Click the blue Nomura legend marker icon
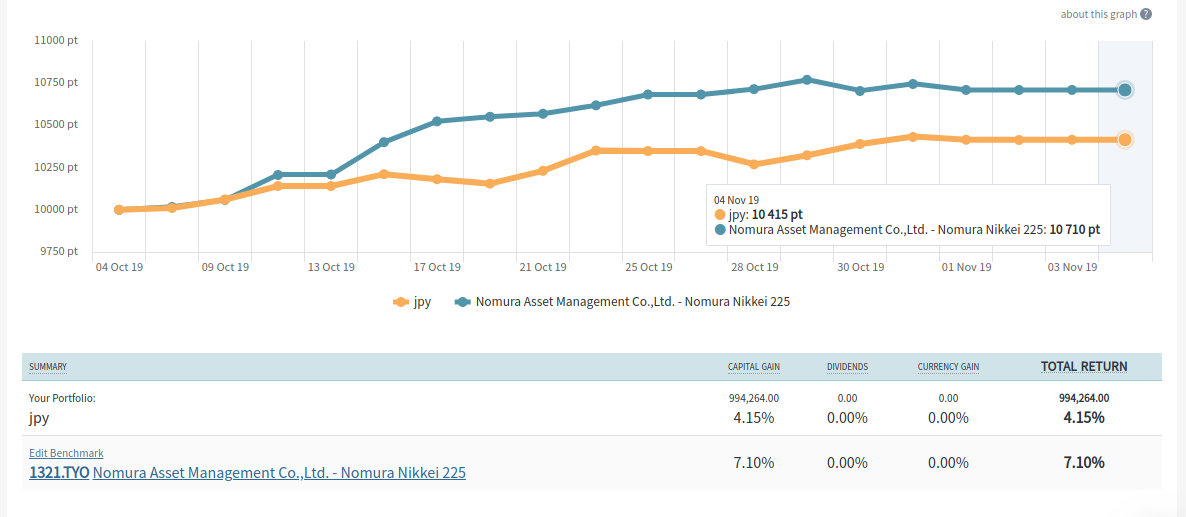The width and height of the screenshot is (1186, 517). point(463,301)
